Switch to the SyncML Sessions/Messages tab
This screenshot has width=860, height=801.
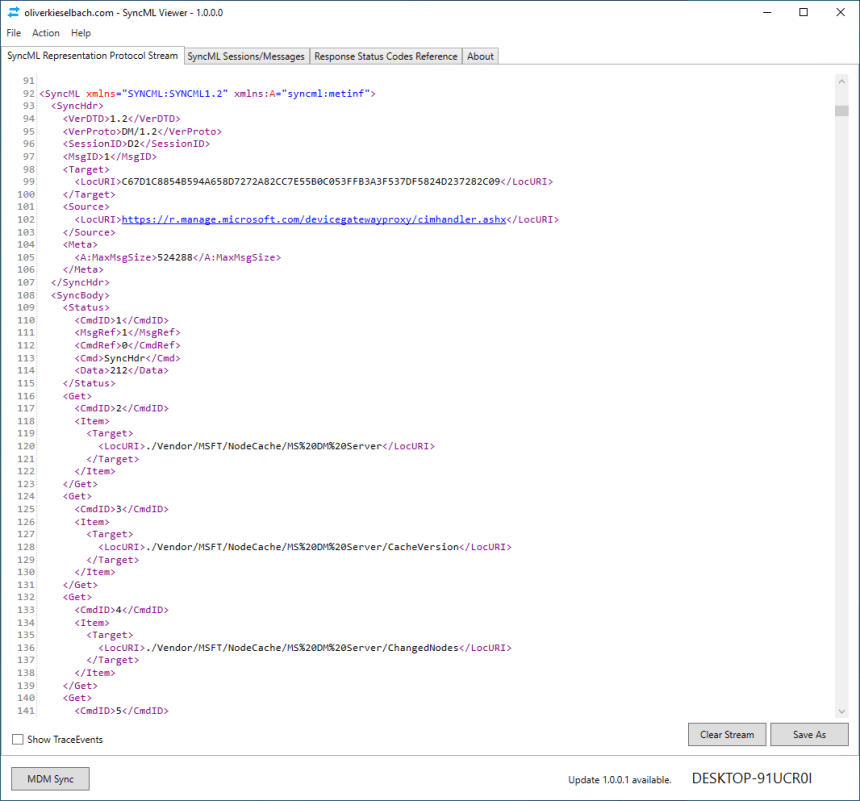click(x=245, y=56)
